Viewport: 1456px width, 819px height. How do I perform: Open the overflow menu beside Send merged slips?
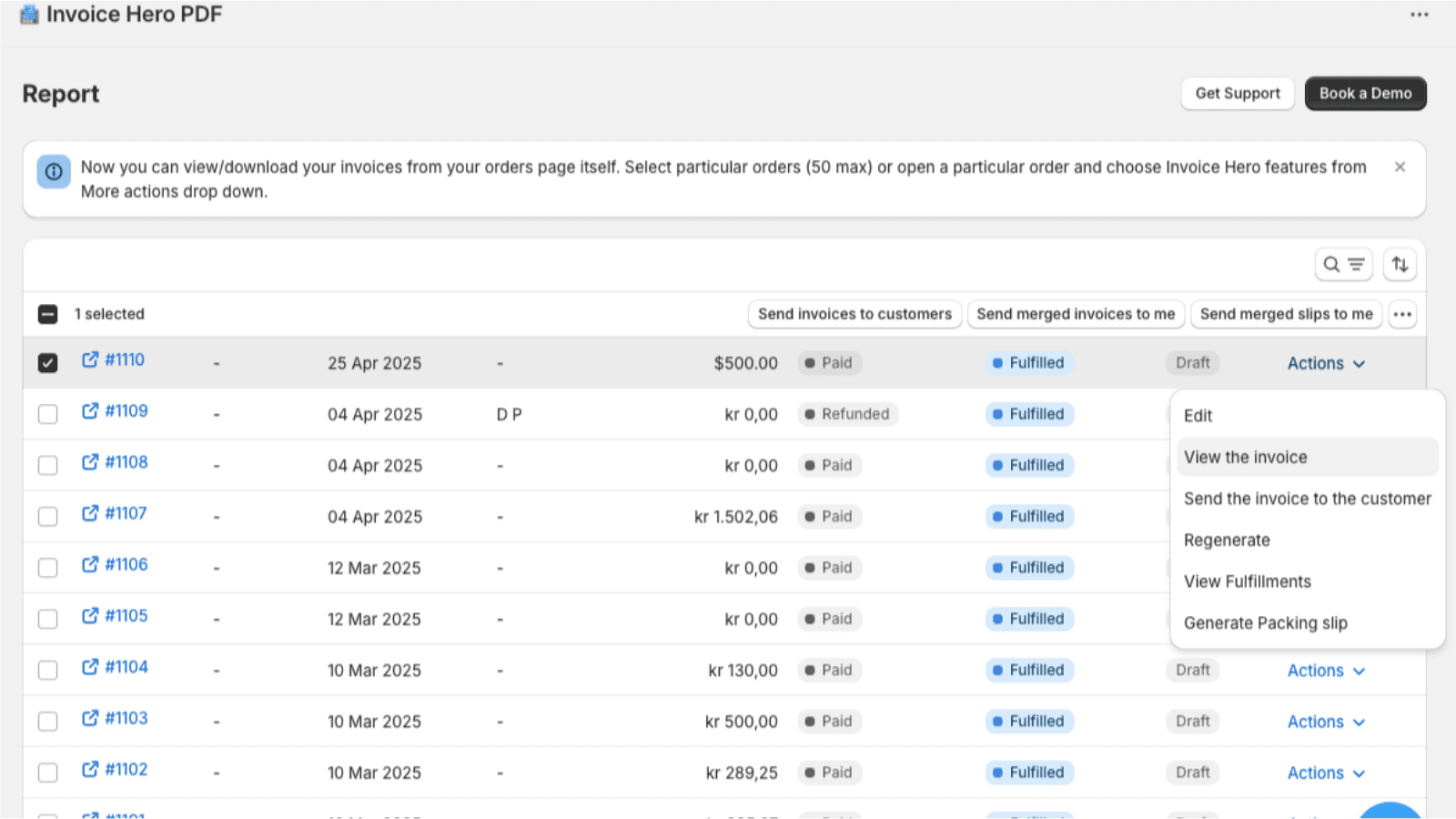pyautogui.click(x=1402, y=313)
